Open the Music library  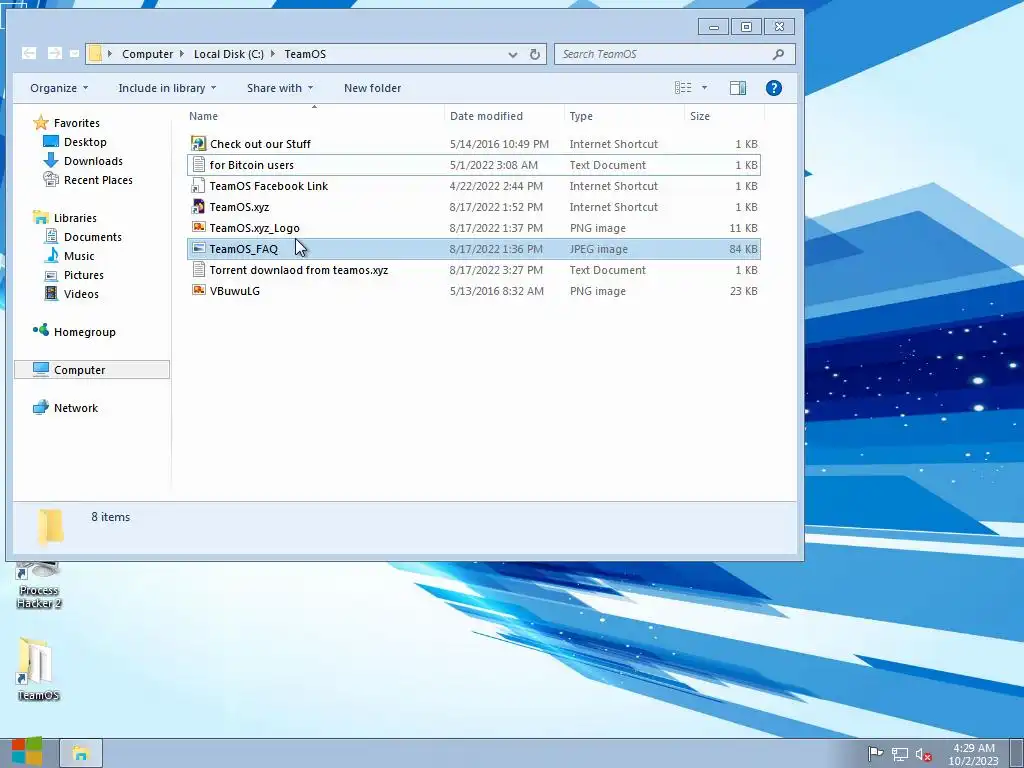[79, 256]
